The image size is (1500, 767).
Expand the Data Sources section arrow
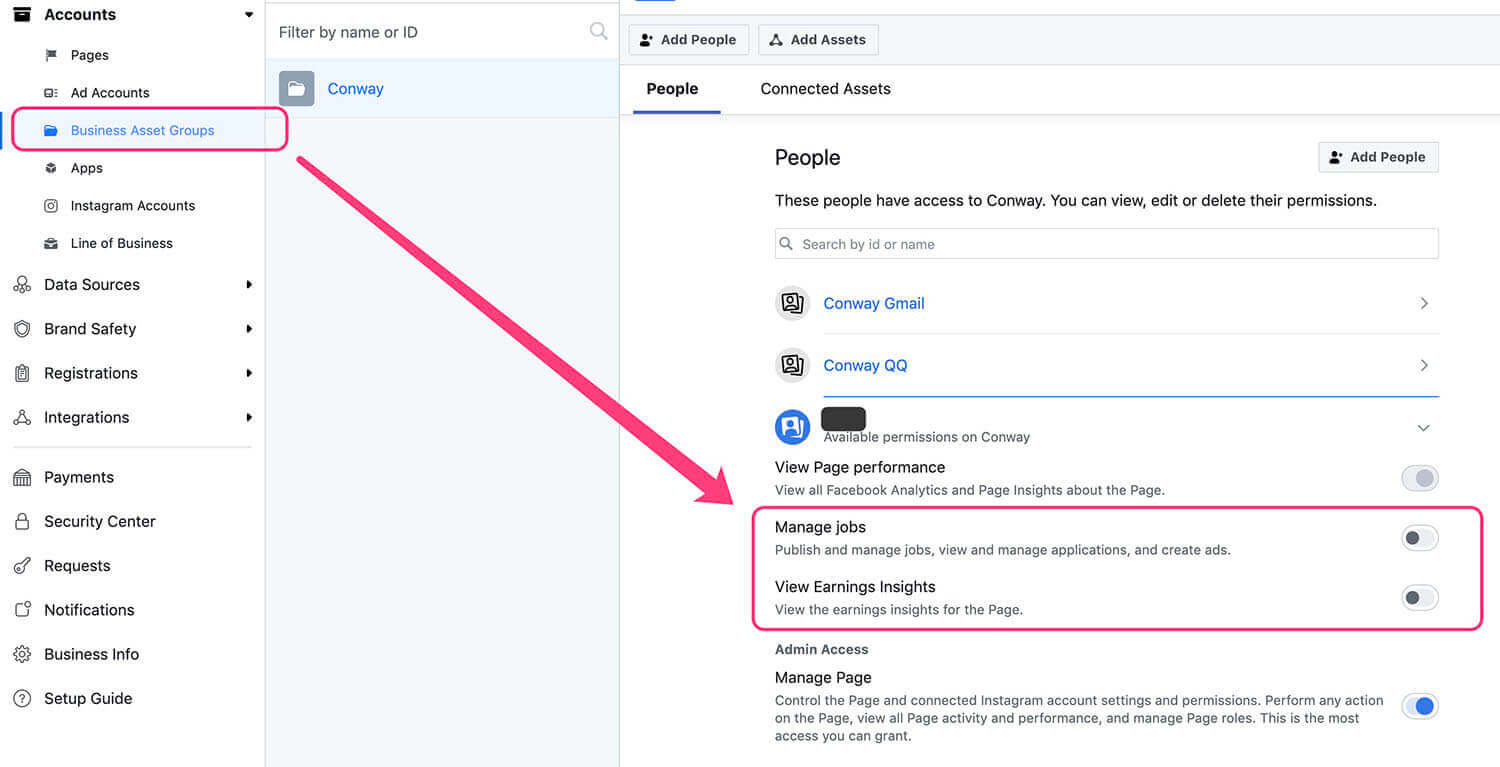click(x=249, y=285)
